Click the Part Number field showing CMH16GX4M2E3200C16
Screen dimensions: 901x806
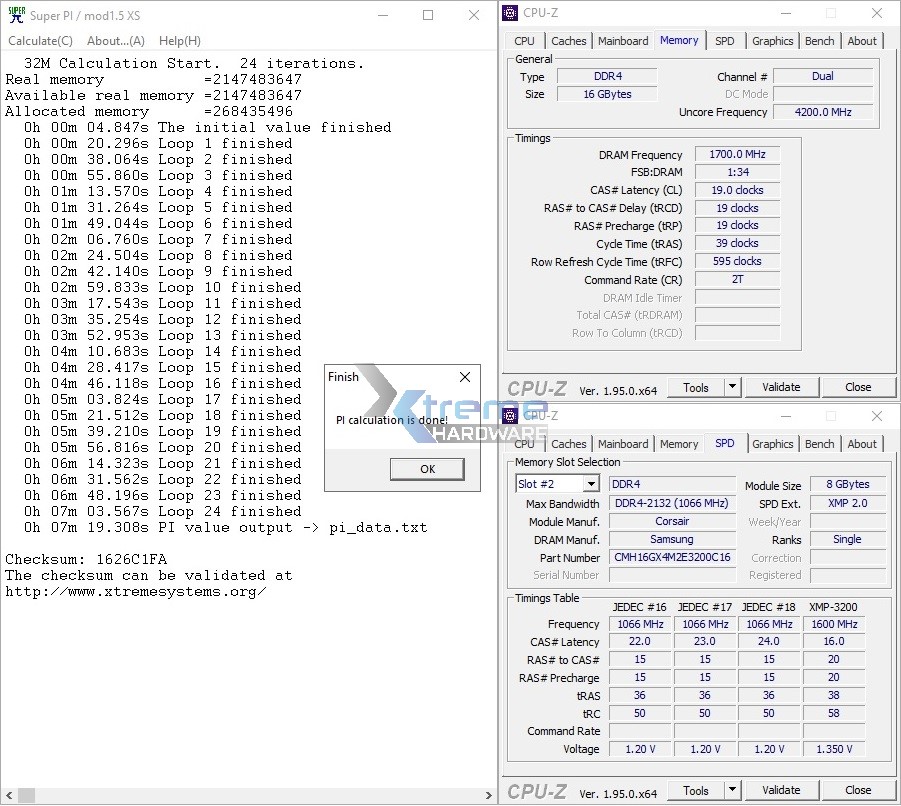pyautogui.click(x=671, y=558)
